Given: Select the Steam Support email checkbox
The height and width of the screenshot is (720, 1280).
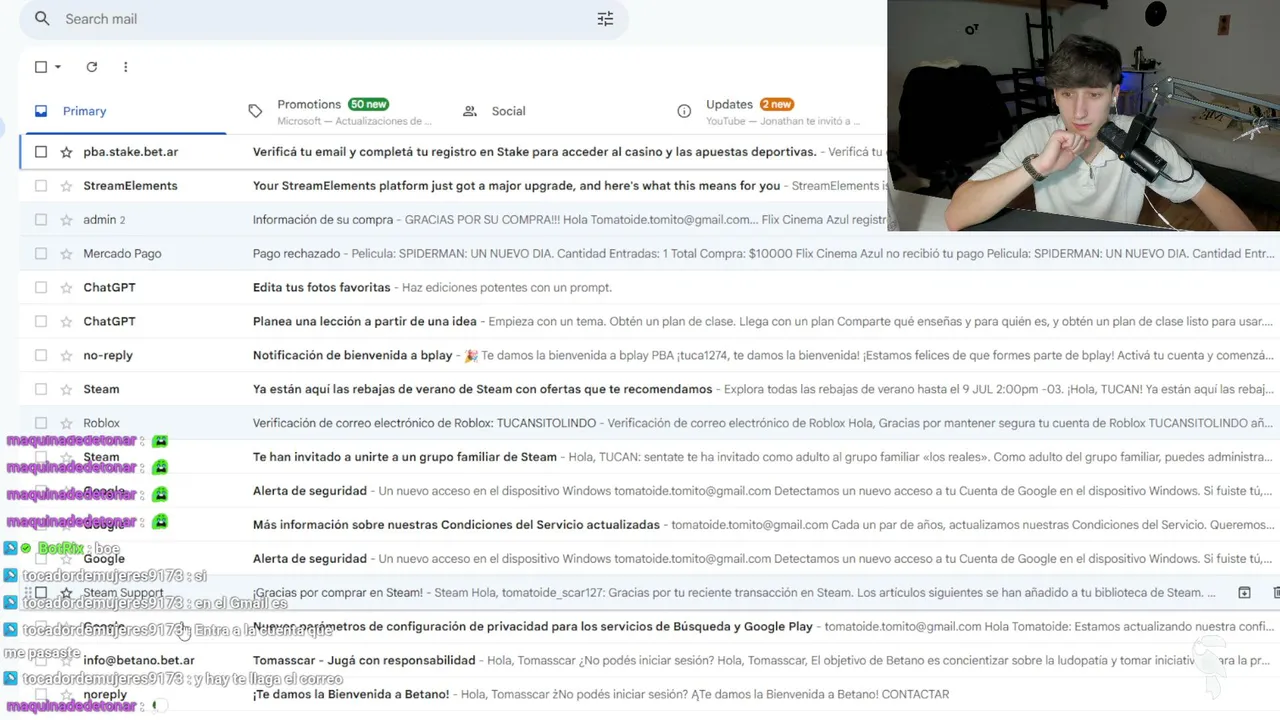Looking at the screenshot, I should coord(41,593).
